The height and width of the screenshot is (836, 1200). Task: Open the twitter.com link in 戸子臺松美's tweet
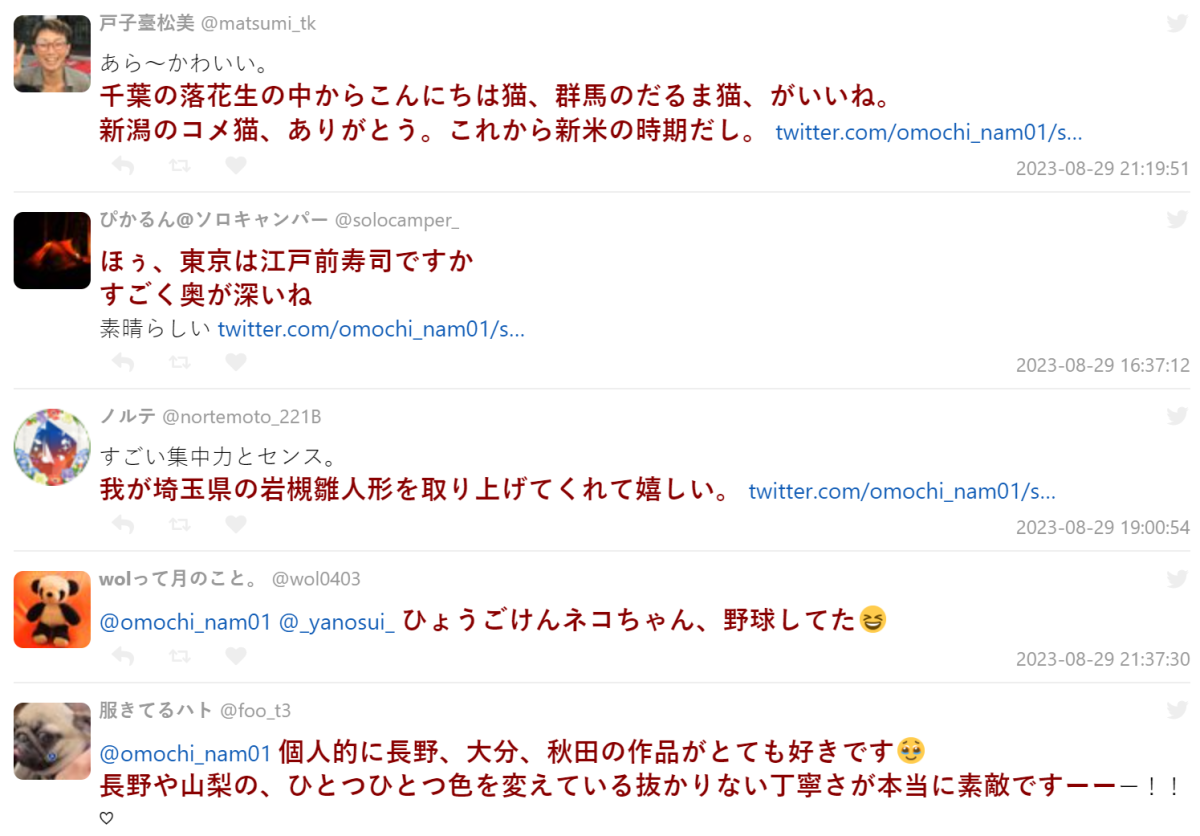point(929,132)
